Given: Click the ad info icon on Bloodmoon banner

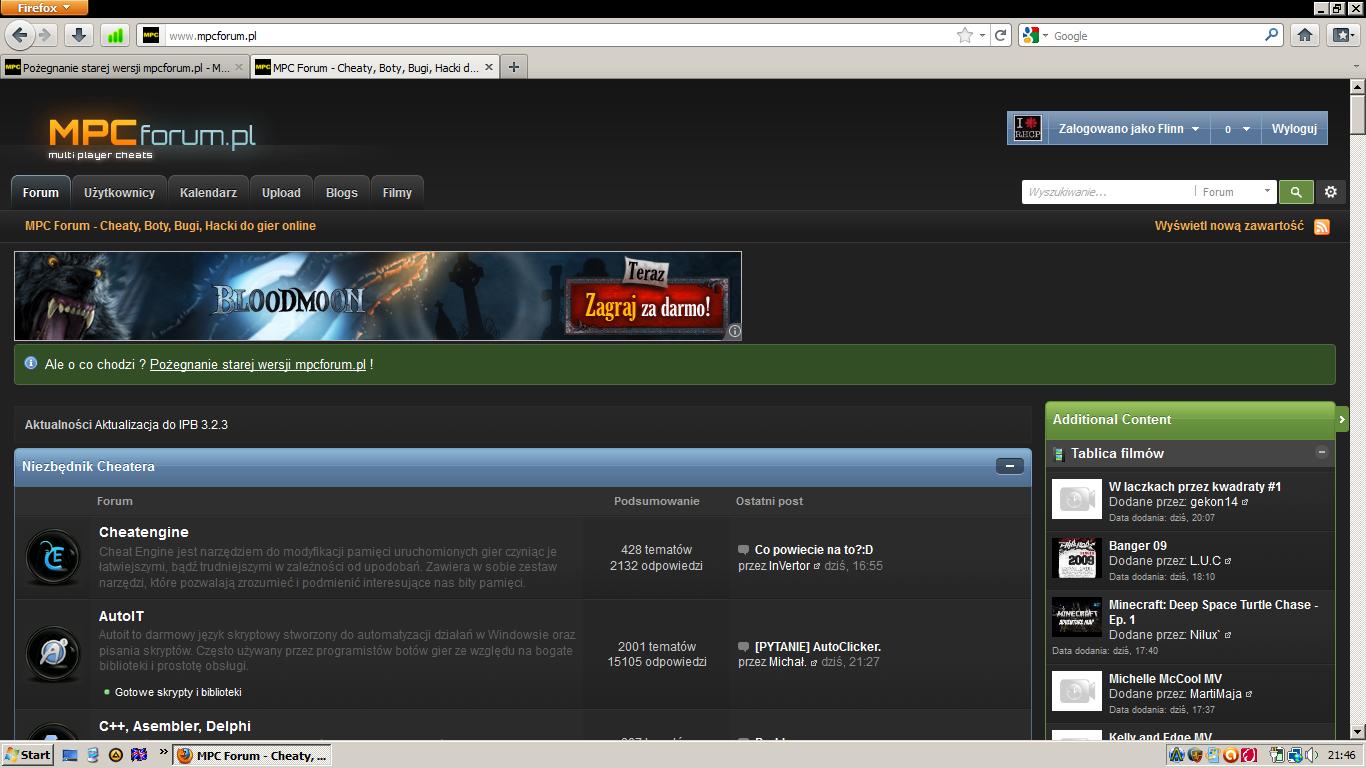Looking at the screenshot, I should coord(734,332).
